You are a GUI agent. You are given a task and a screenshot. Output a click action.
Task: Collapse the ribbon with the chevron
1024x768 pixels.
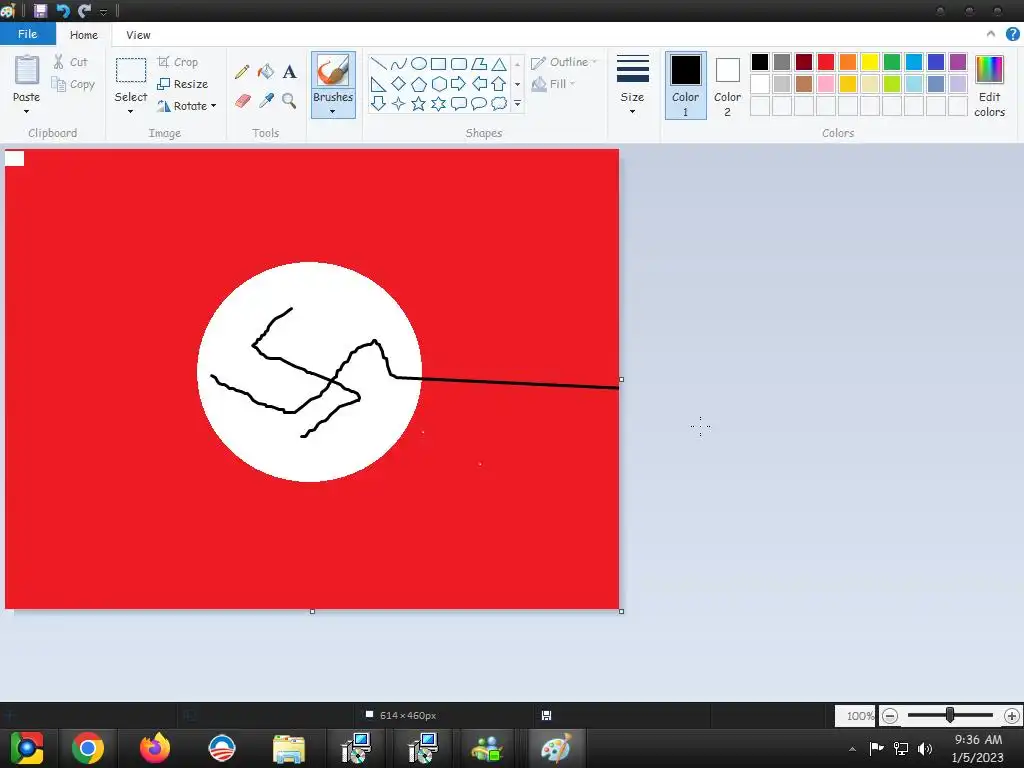click(991, 35)
